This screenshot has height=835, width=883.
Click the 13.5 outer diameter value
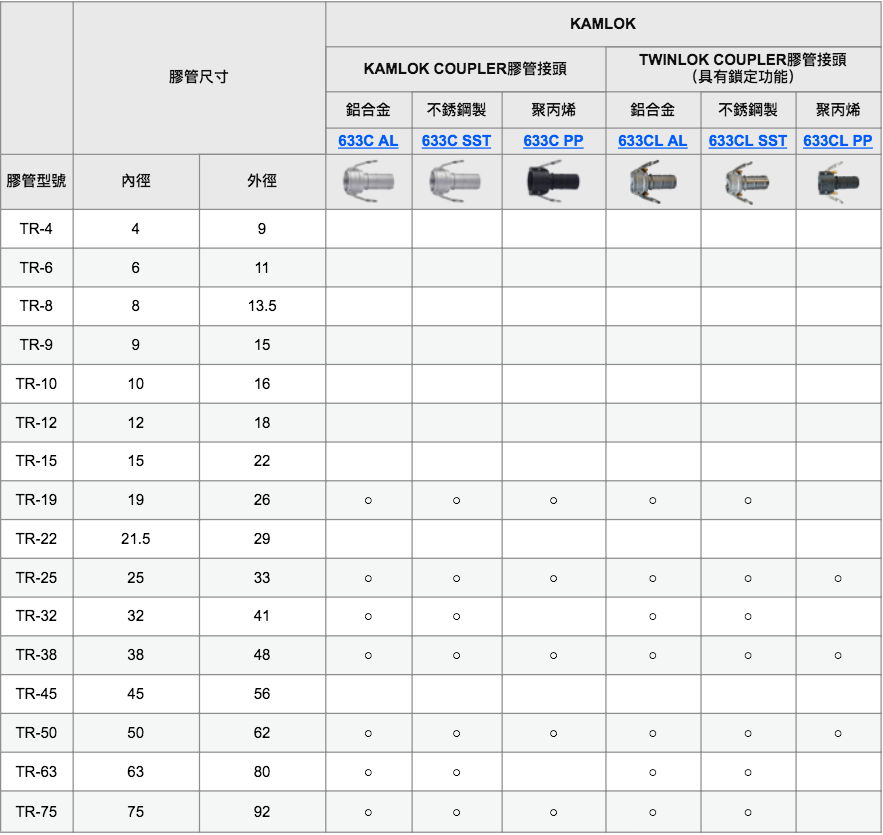[262, 306]
